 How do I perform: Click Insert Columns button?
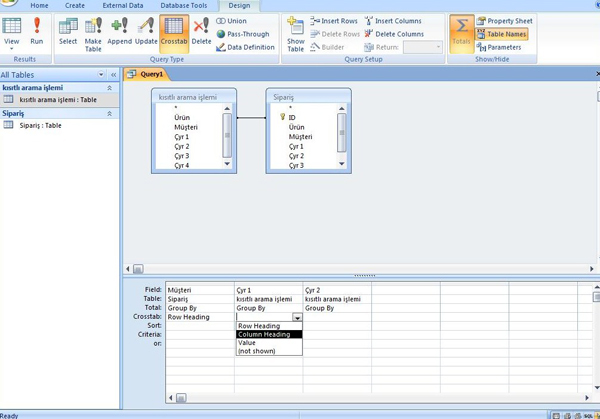[394, 20]
